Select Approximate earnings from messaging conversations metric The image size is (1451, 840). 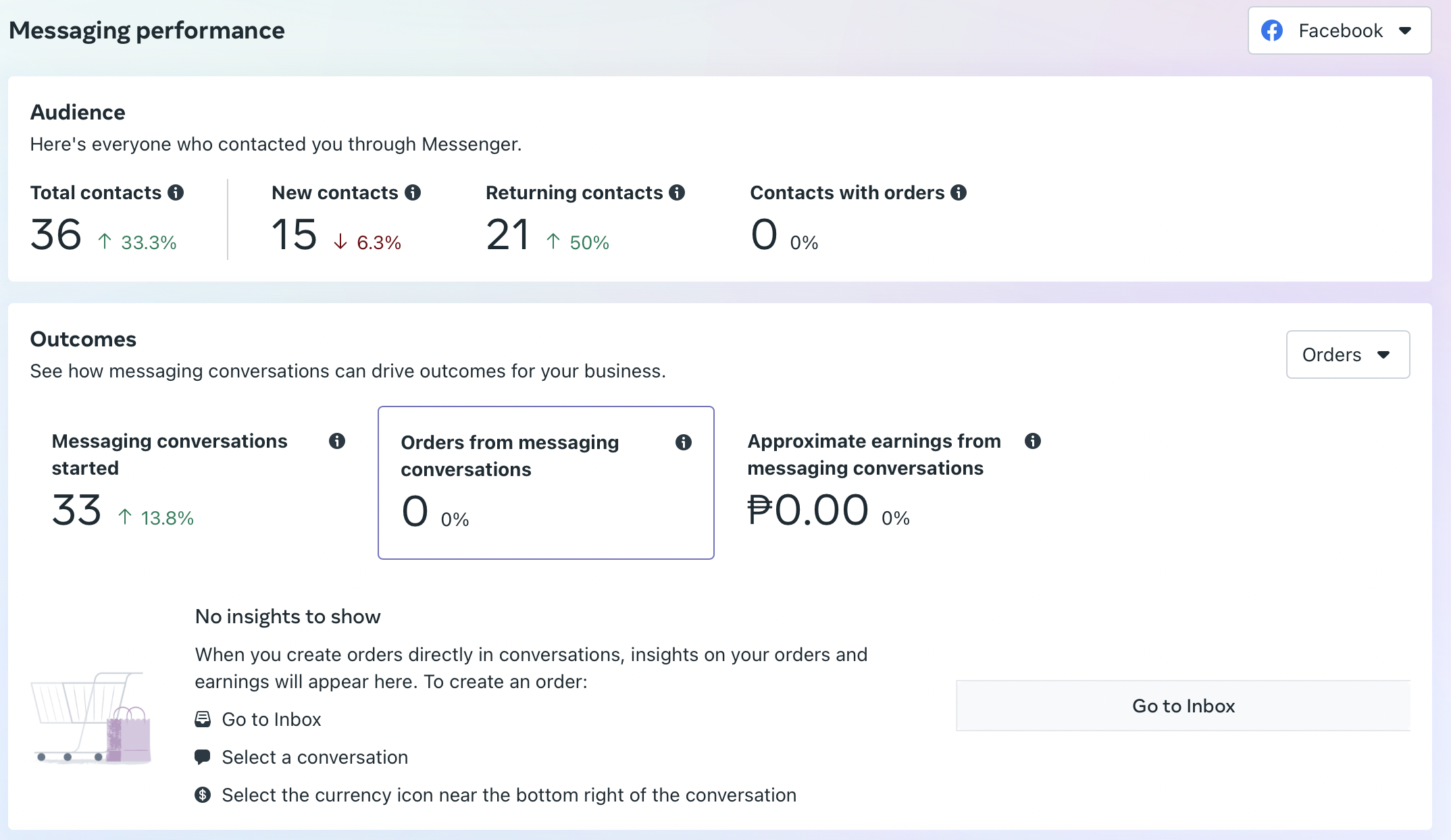pos(892,483)
